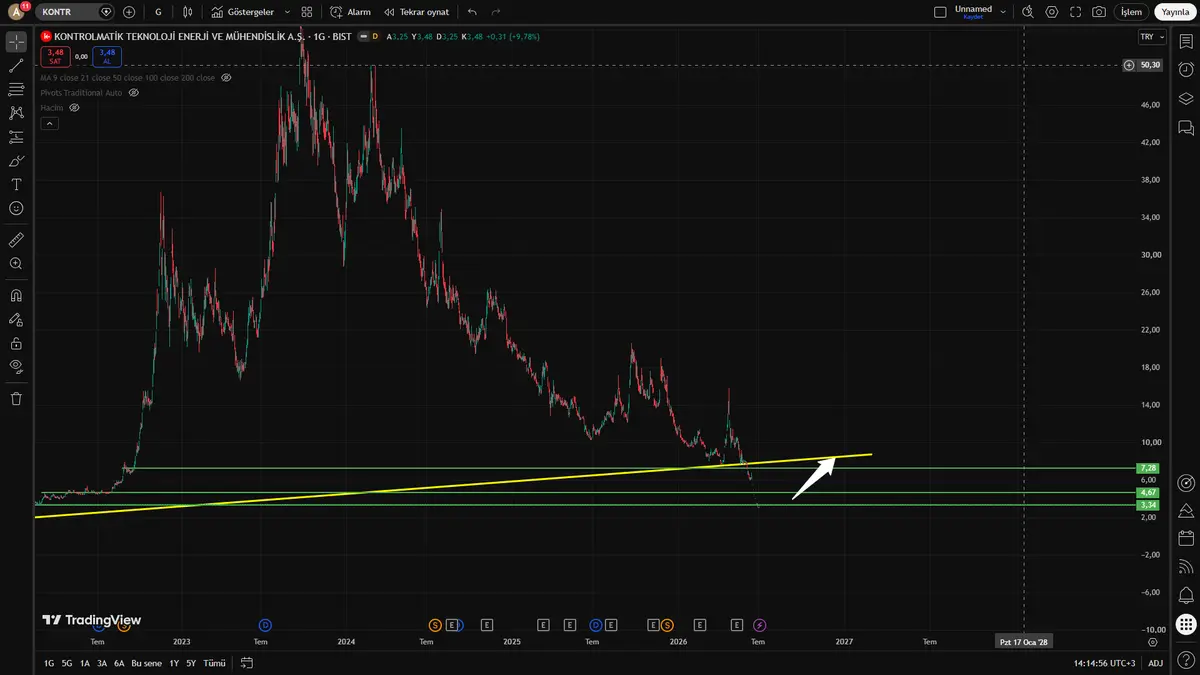1200x675 pixels.
Task: Select the 1G time range
Action: click(49, 663)
